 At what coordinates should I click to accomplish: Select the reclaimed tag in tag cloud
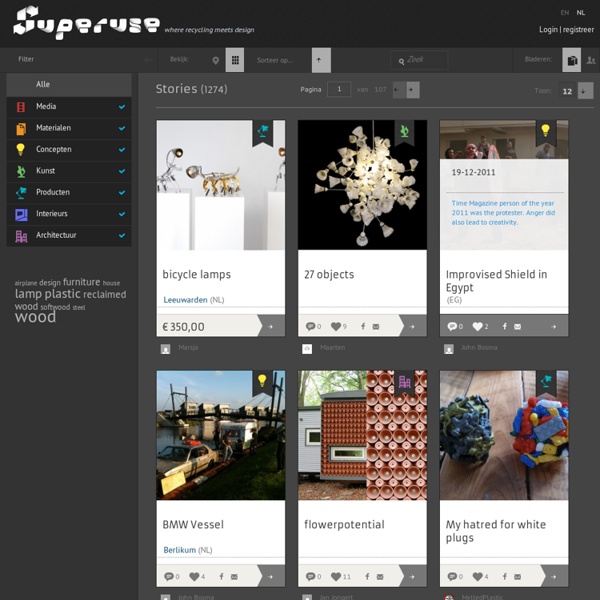(x=104, y=294)
